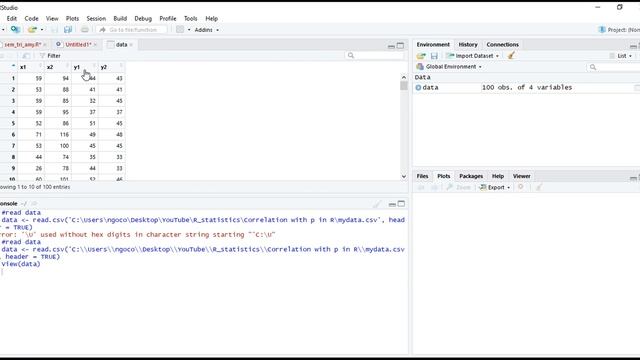Open the dropdown arrow beside open file icon

tap(42, 30)
